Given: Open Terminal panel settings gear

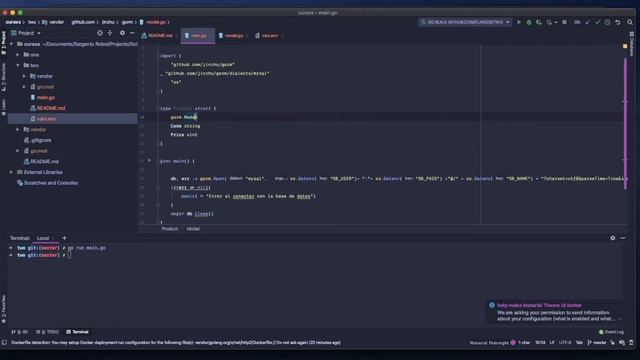Looking at the screenshot, I should point(613,238).
